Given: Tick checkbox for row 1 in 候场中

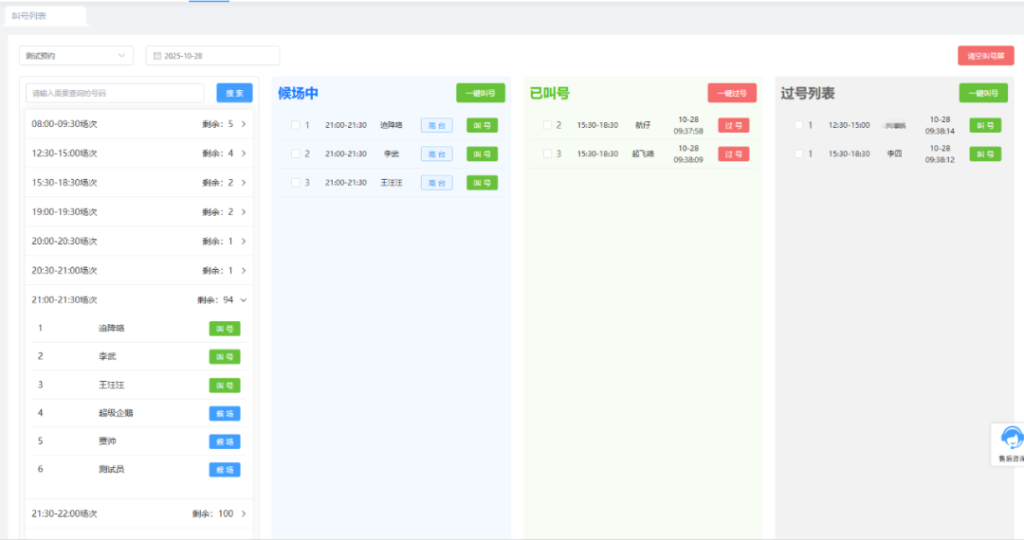Looking at the screenshot, I should click(295, 126).
